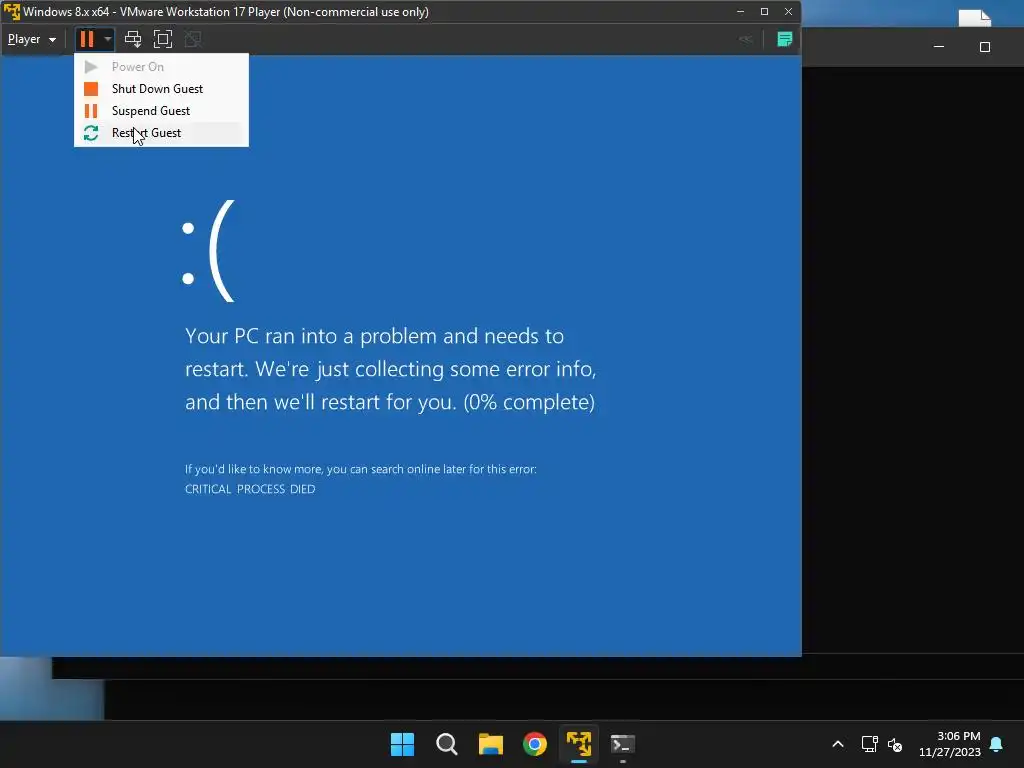This screenshot has height=768, width=1024.
Task: Select Power On menu item
Action: coord(161,67)
